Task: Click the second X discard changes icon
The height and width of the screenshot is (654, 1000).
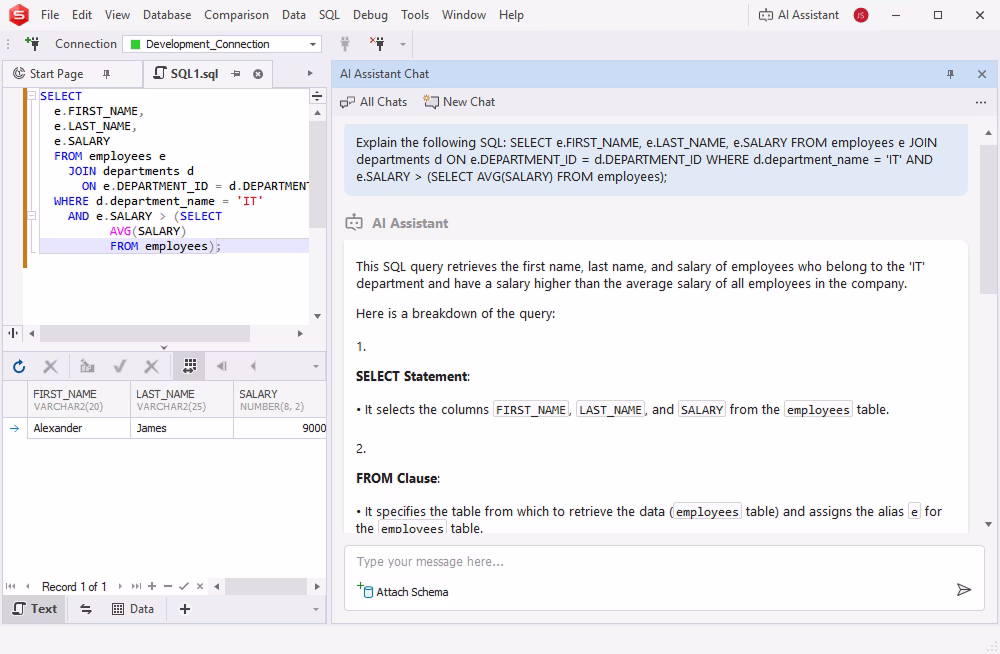Action: click(x=151, y=366)
